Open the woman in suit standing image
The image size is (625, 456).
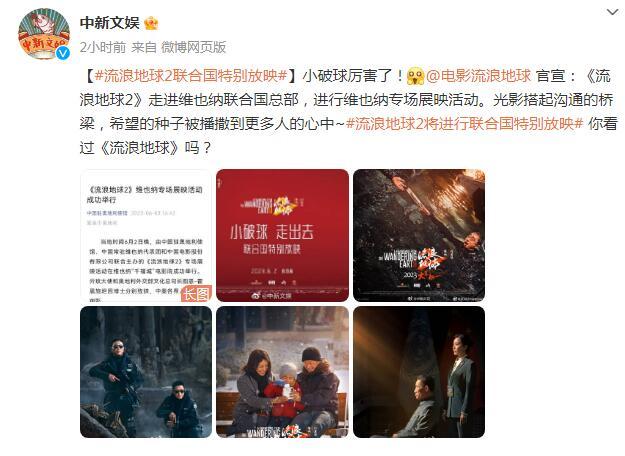[419, 372]
